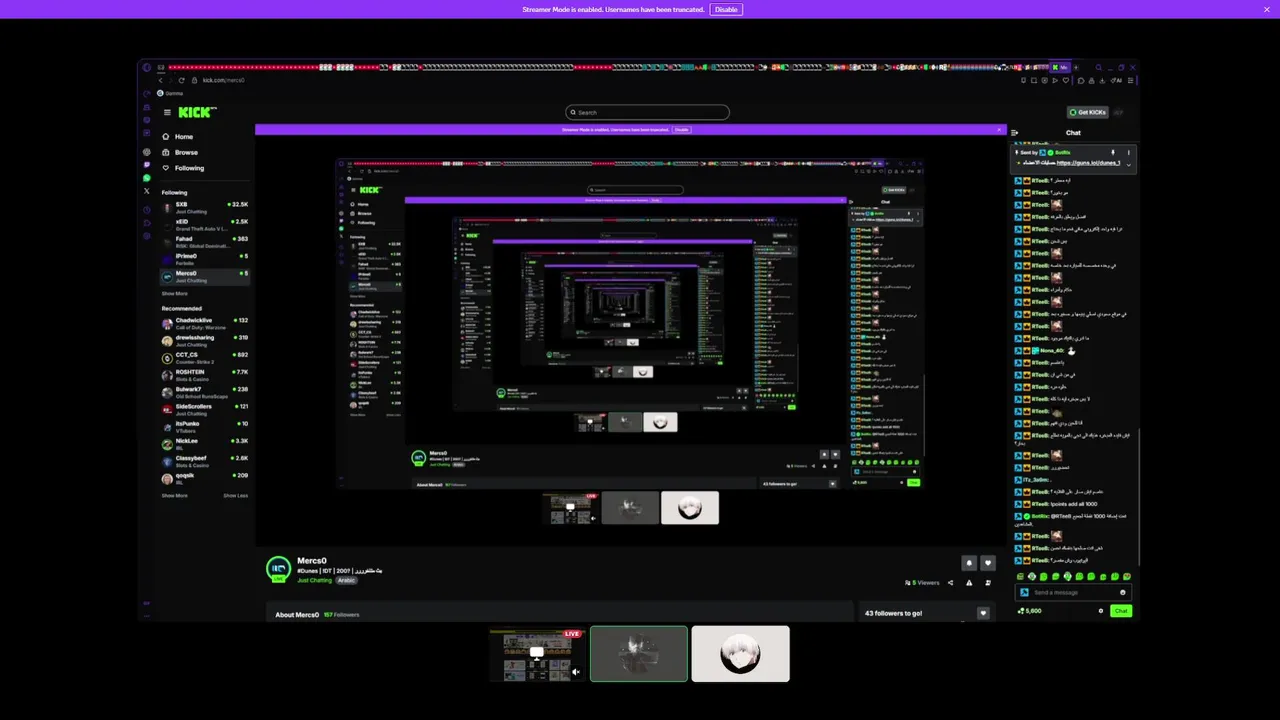The image size is (1280, 720).
Task: Share the Mercs0 stream
Action: (x=950, y=583)
